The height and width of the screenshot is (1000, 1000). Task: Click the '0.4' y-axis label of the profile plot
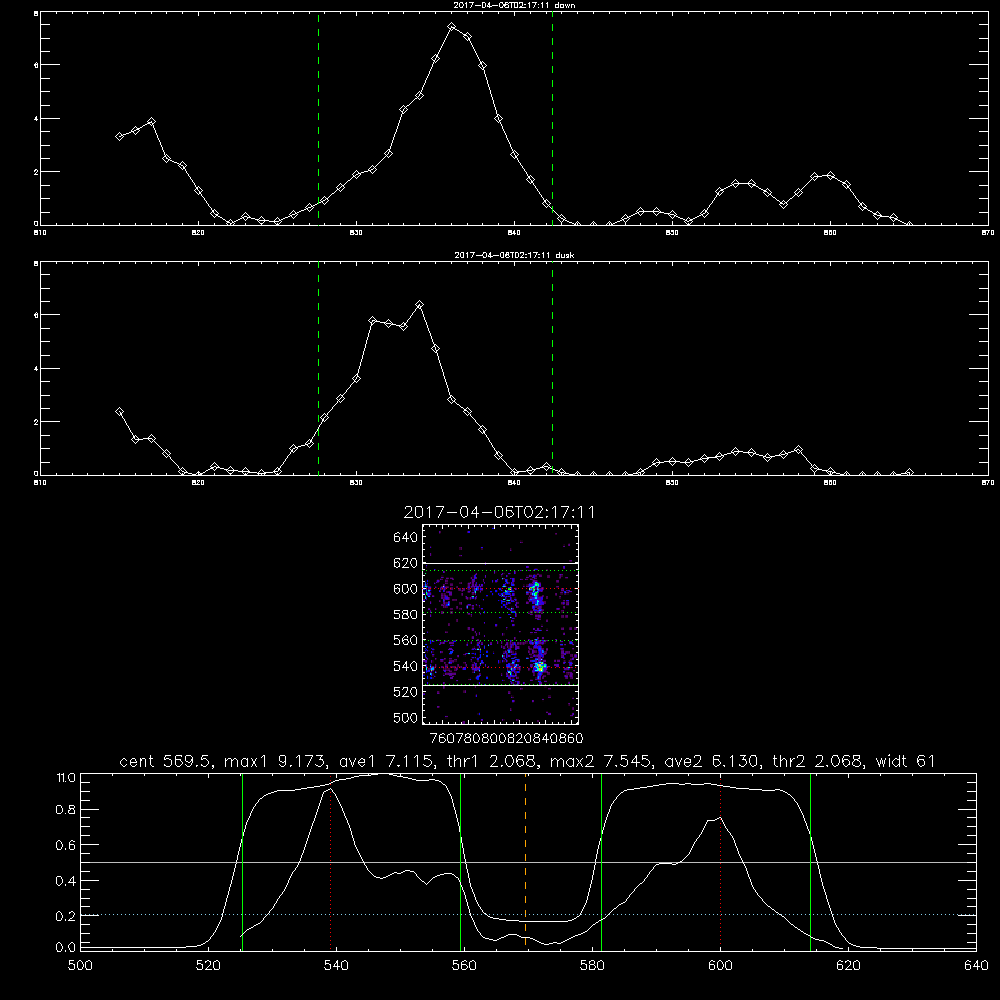pos(65,881)
